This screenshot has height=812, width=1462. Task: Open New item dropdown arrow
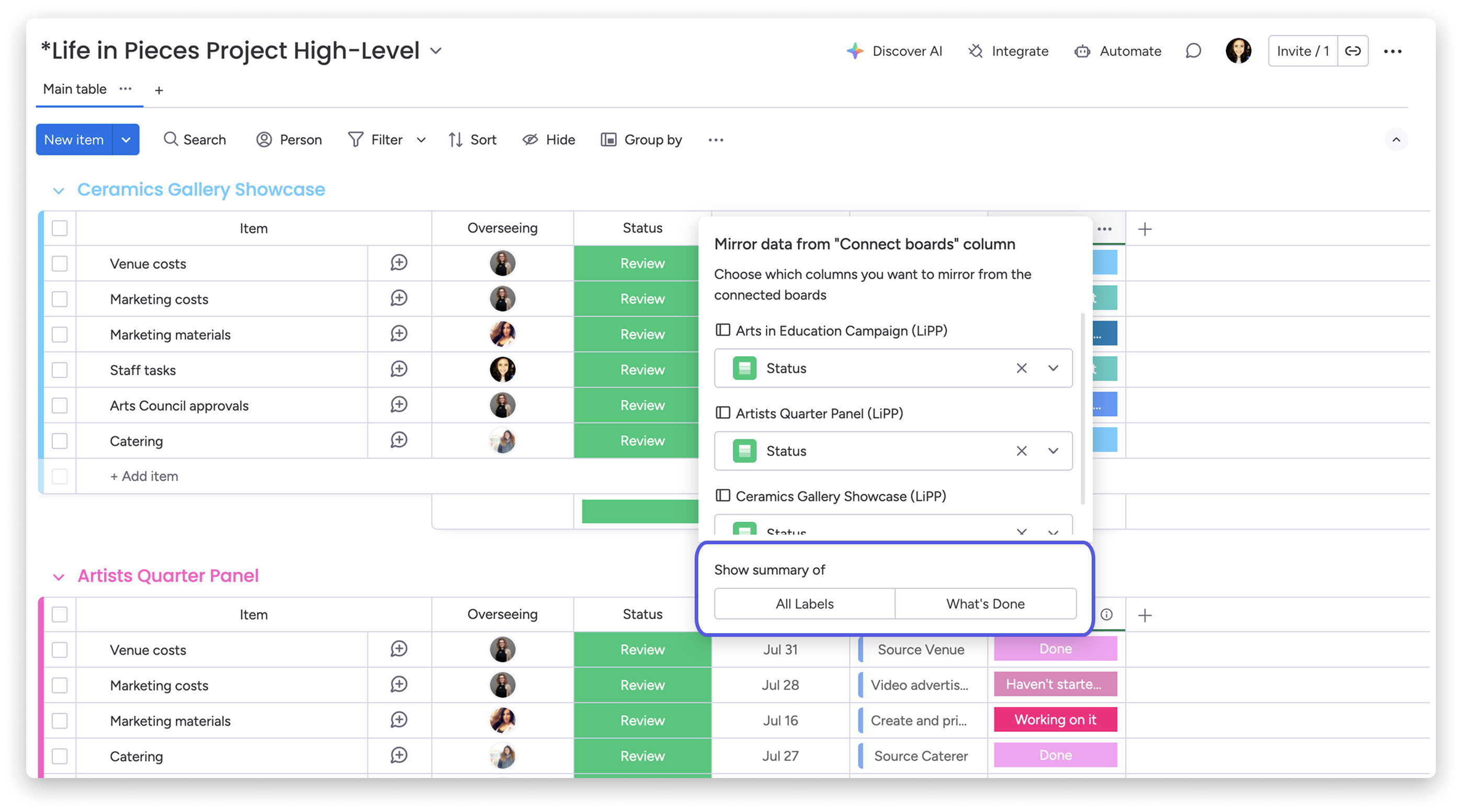click(x=126, y=140)
